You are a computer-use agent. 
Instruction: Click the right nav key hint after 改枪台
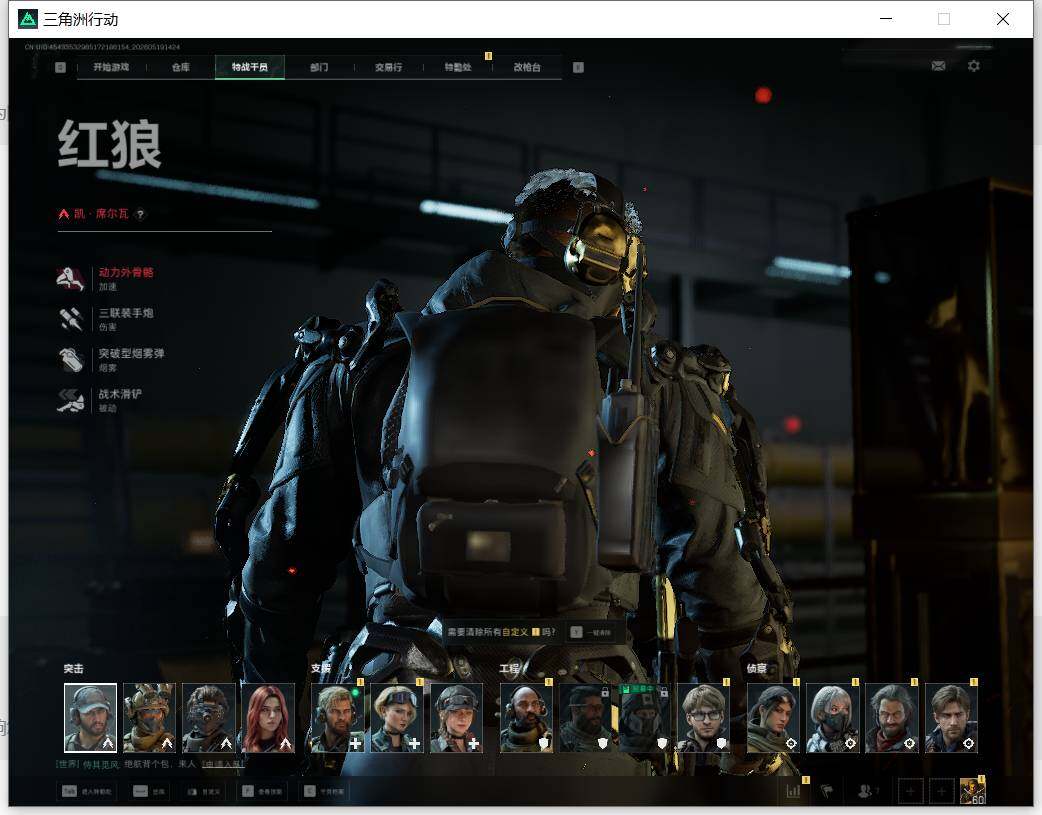[578, 67]
